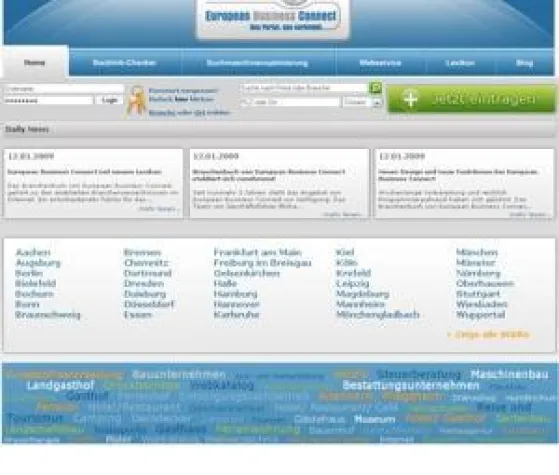The image size is (559, 475).
Task: Select city Bielefeld
Action: (x=36, y=284)
